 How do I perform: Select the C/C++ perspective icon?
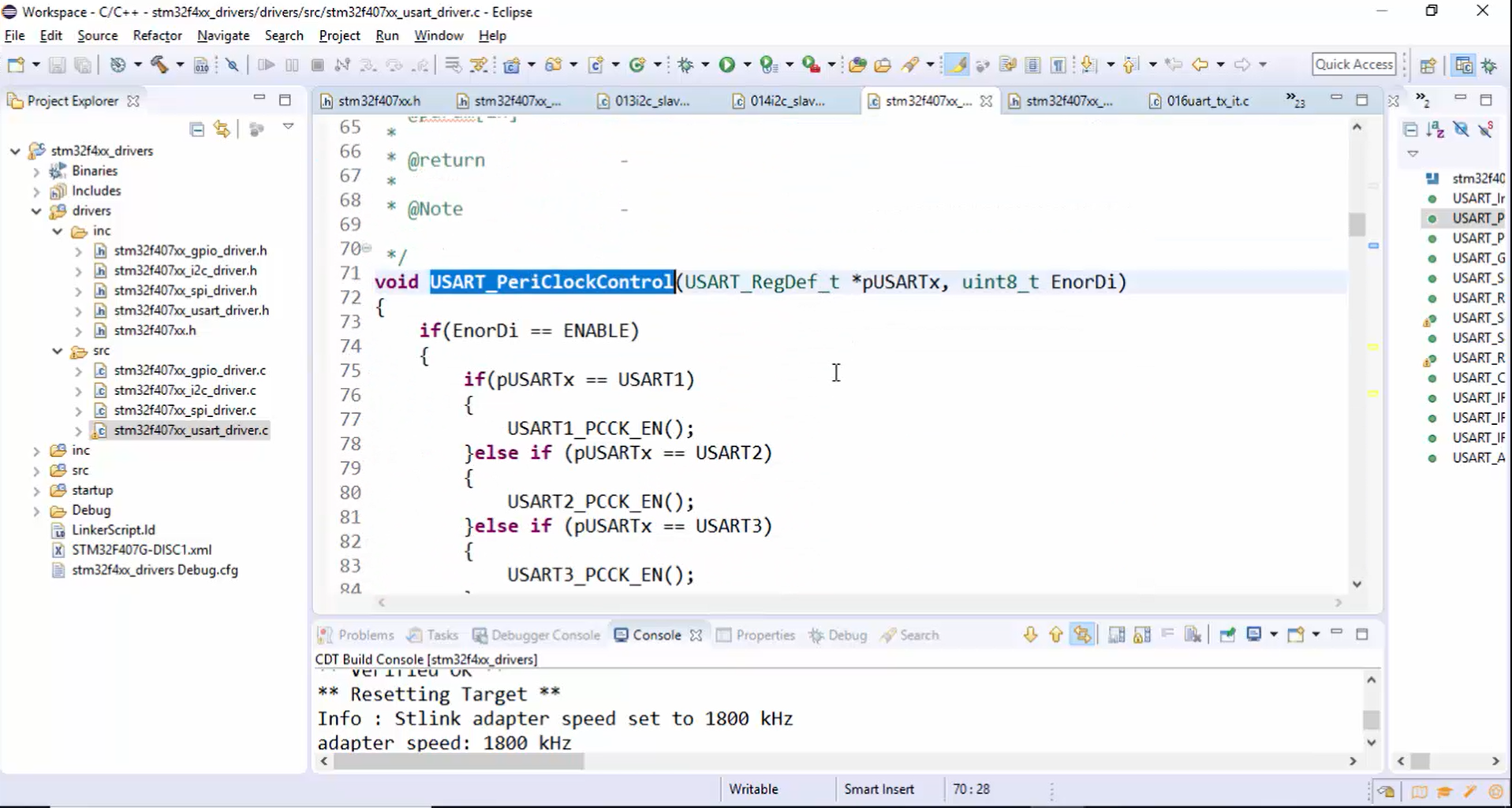[x=1464, y=65]
